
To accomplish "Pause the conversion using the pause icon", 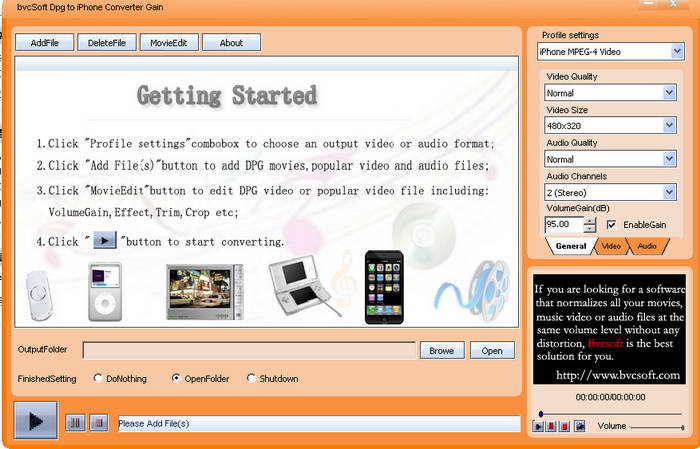I will (75, 423).
